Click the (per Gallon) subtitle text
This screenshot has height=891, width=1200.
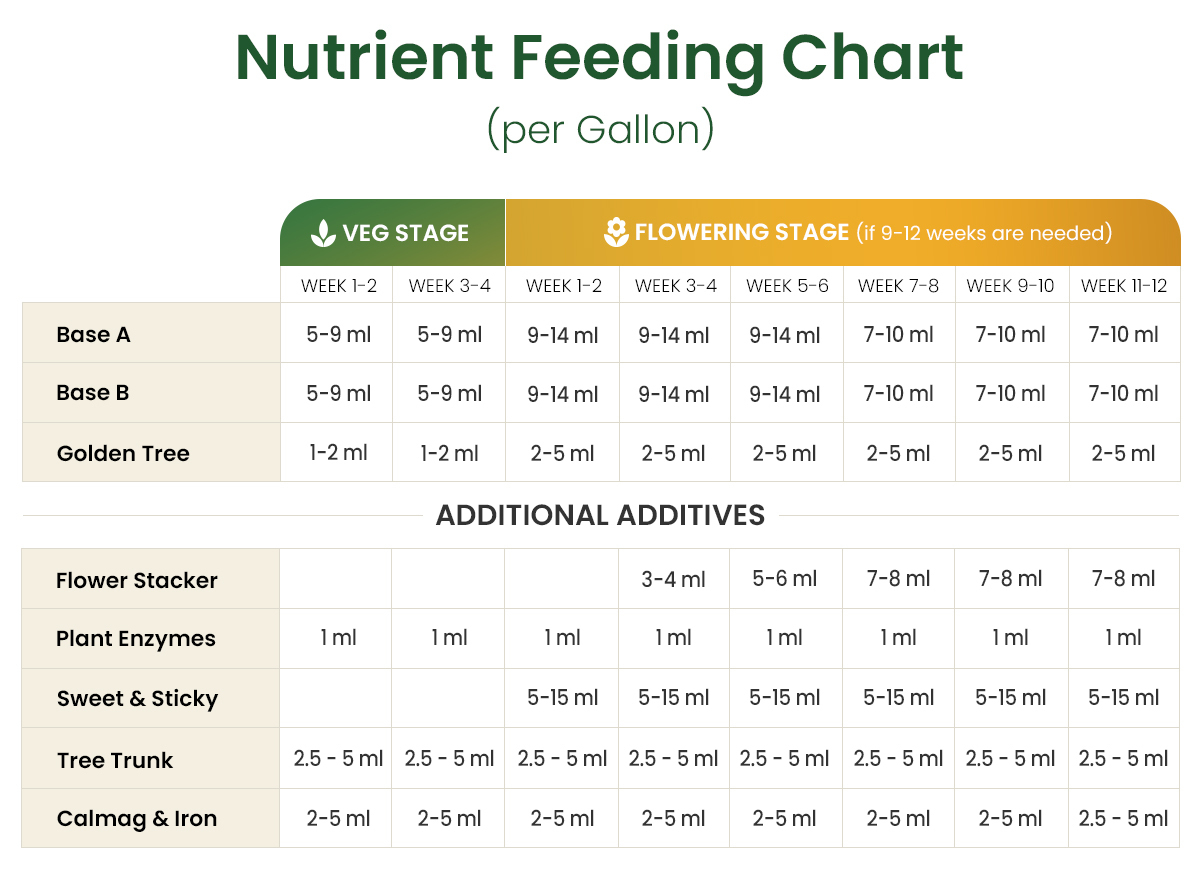click(x=600, y=130)
